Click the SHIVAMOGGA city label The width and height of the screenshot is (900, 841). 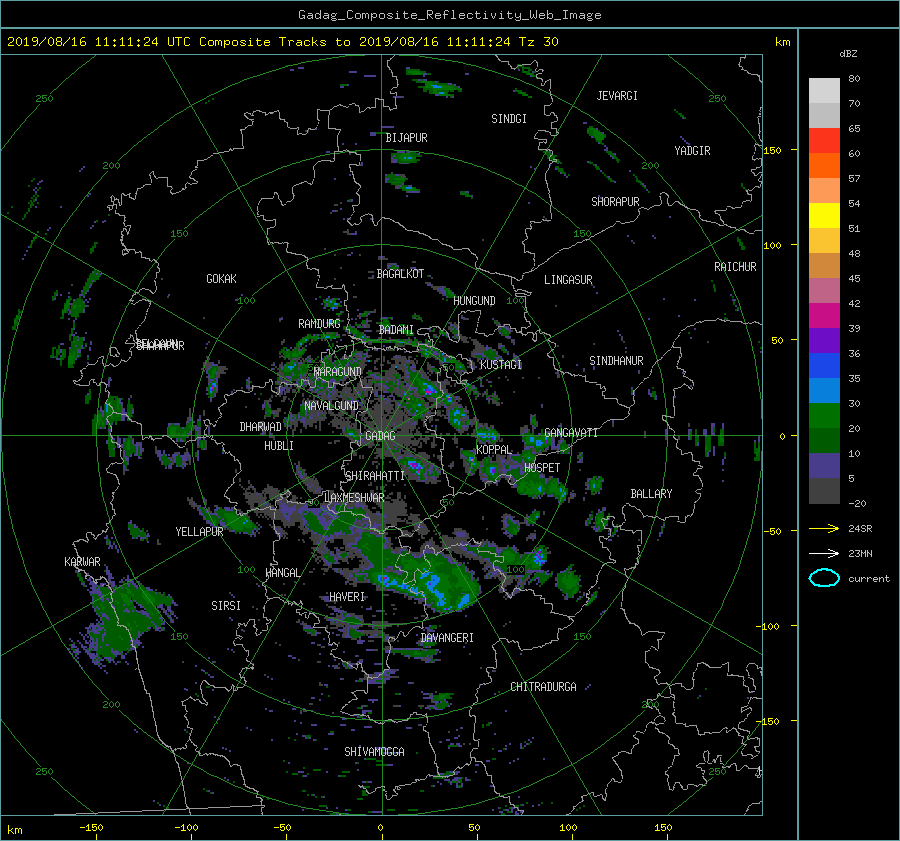tap(374, 752)
